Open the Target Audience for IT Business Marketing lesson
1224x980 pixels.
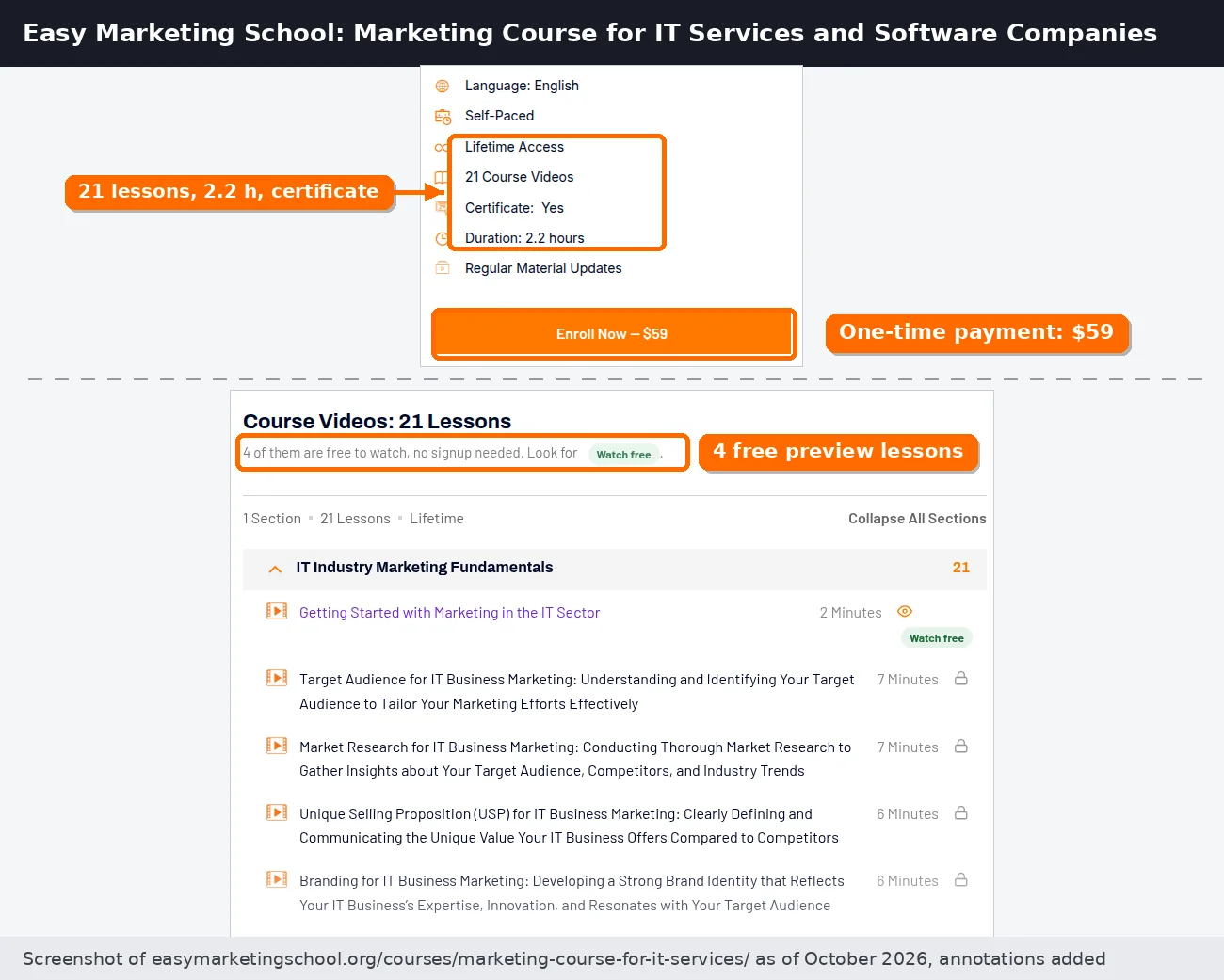(577, 692)
